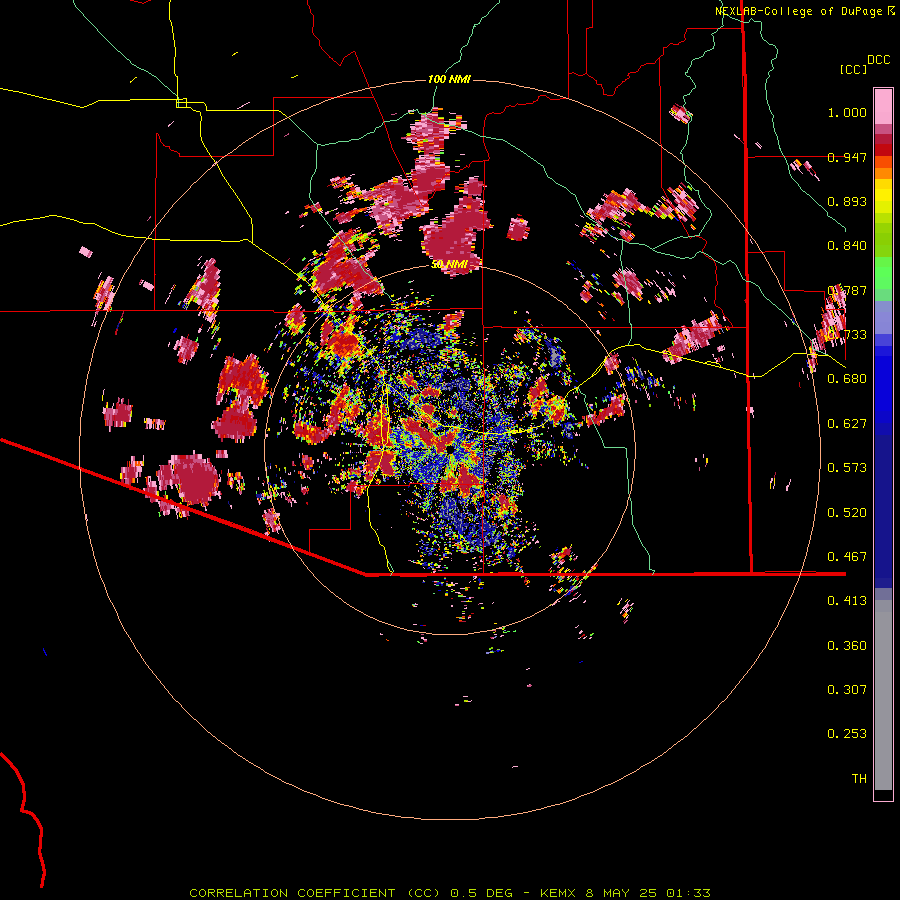Select the 0.467 legend value

pos(847,557)
